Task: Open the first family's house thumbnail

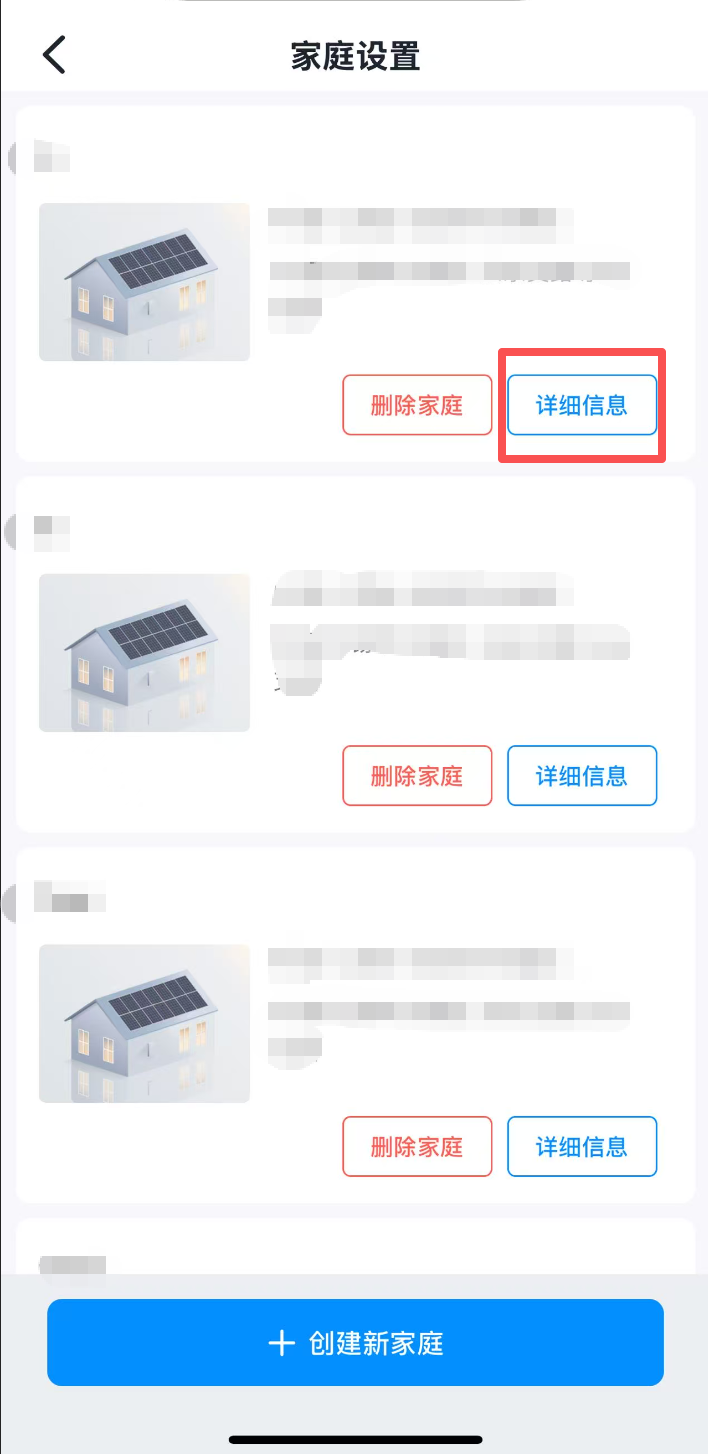Action: click(x=144, y=282)
